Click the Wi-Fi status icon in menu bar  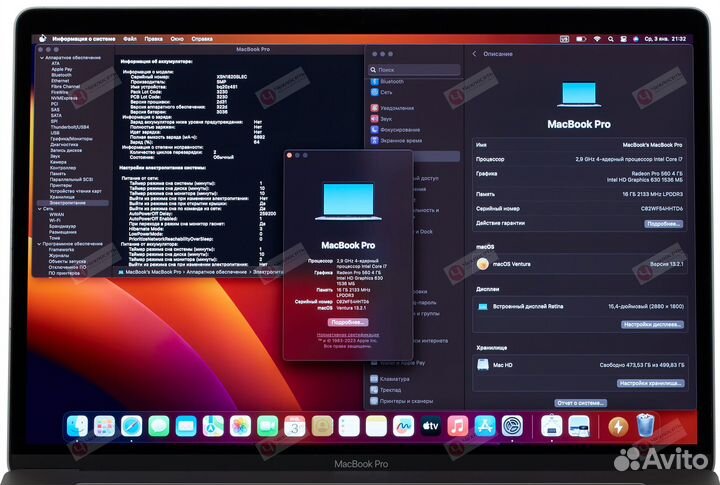pyautogui.click(x=597, y=39)
